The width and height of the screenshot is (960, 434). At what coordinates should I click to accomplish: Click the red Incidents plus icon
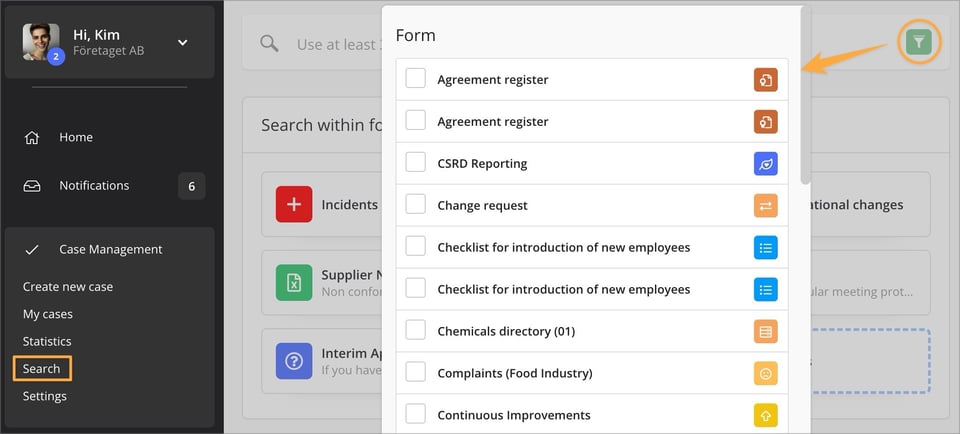click(294, 205)
